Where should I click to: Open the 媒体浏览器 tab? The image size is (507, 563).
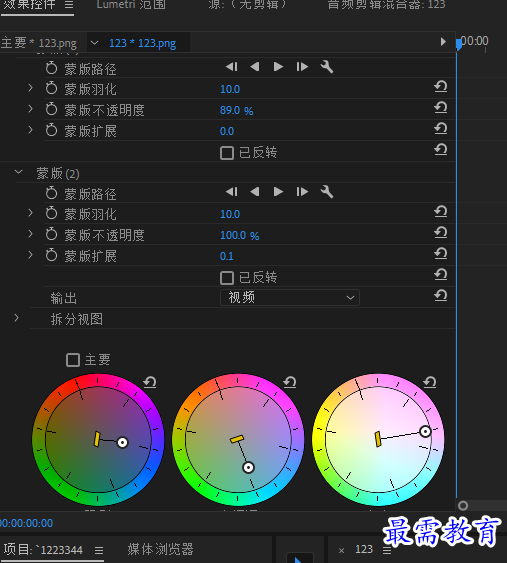[x=161, y=549]
